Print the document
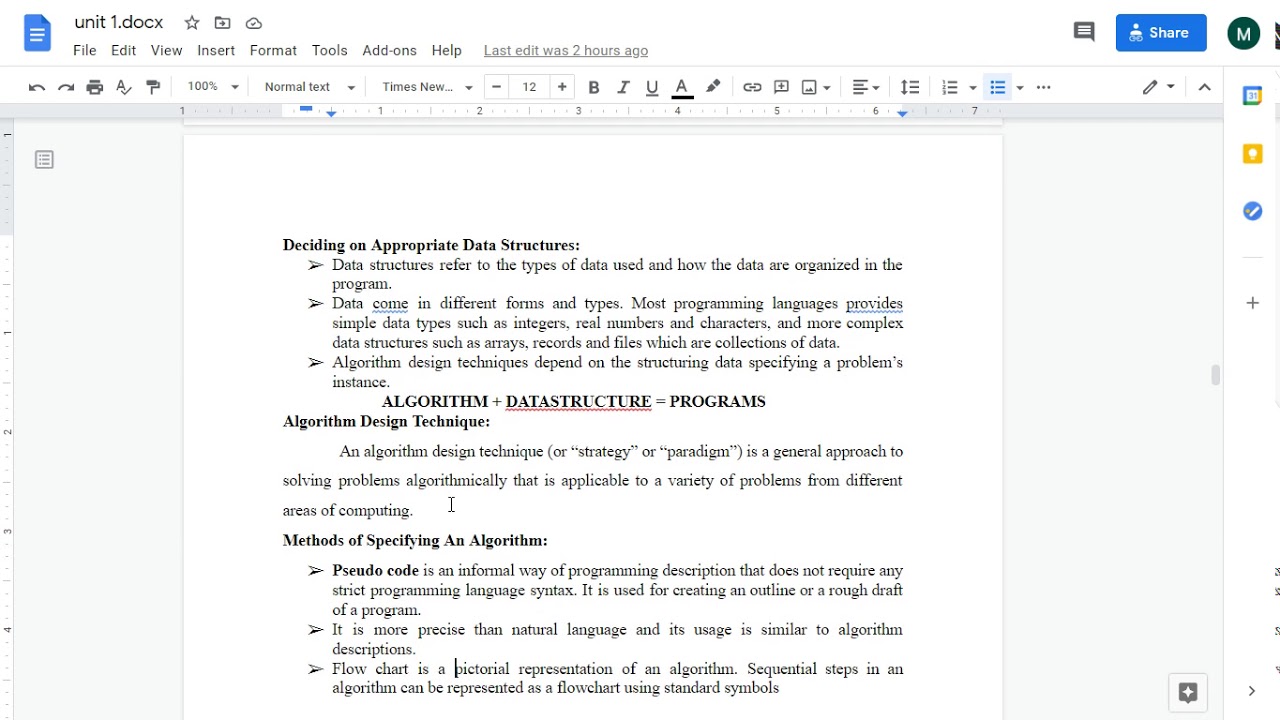 pyautogui.click(x=95, y=87)
